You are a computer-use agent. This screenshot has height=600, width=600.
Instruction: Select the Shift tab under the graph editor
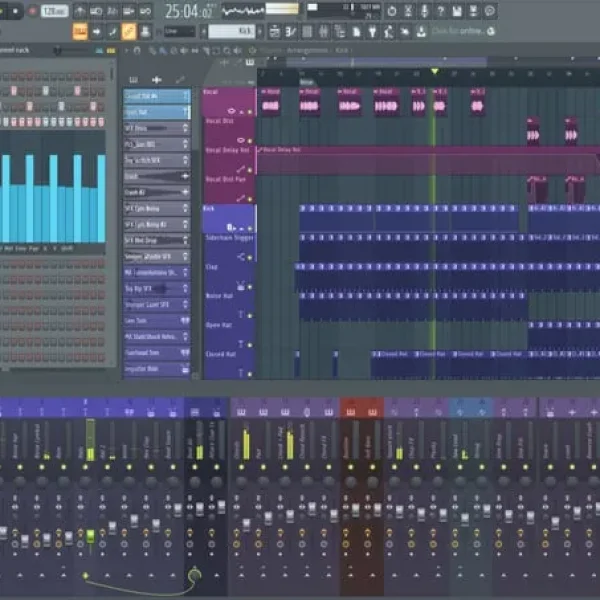[x=67, y=247]
